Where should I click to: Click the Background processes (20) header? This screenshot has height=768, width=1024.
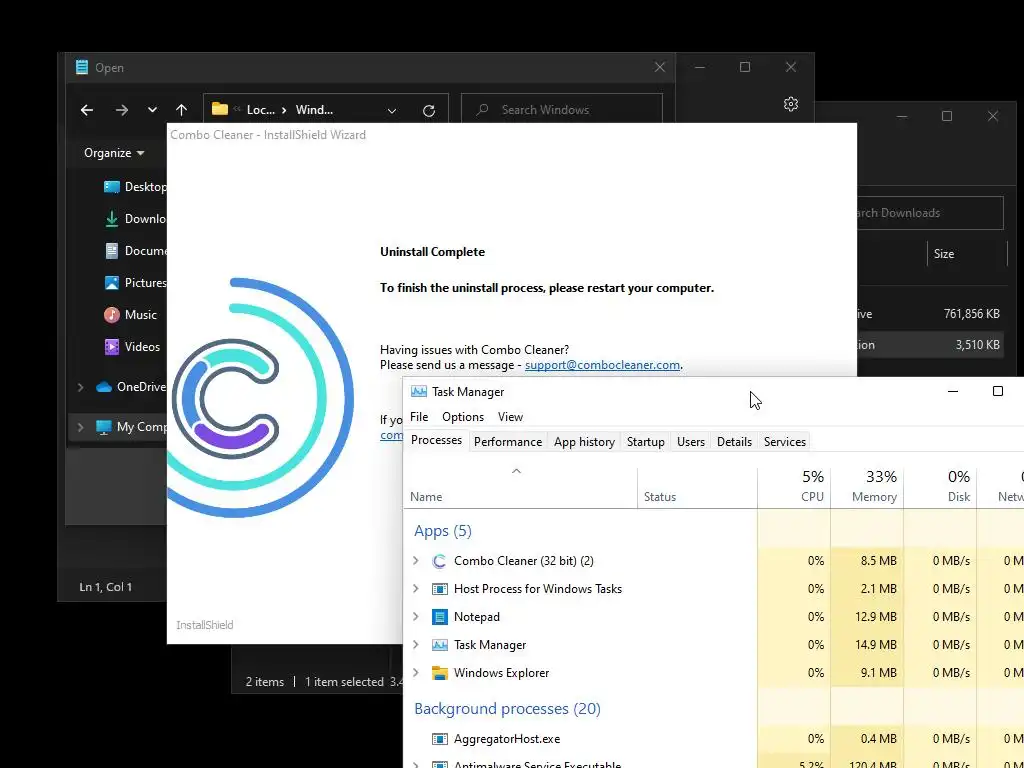[507, 709]
